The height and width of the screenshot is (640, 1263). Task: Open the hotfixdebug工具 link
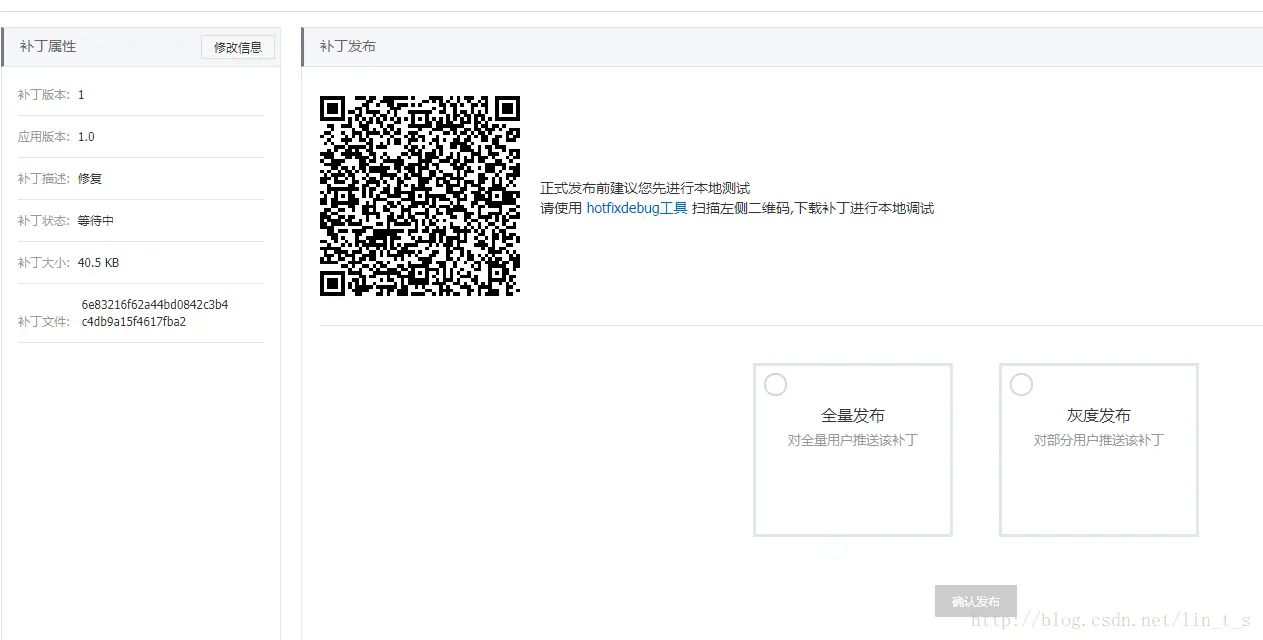pos(637,209)
